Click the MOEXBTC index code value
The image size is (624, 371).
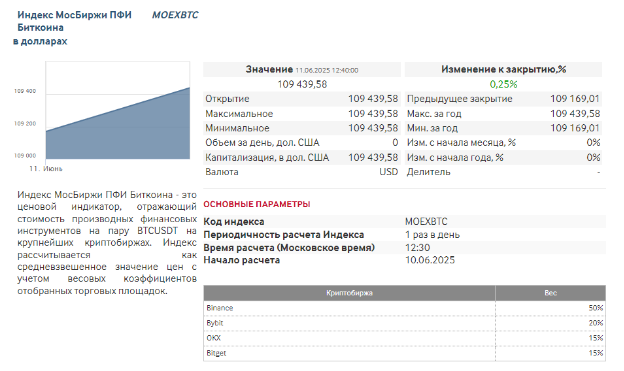coord(426,221)
